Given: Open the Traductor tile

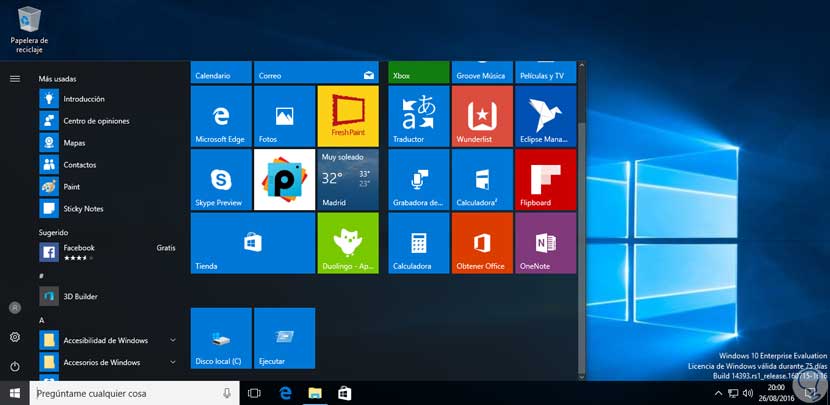Looking at the screenshot, I should (419, 116).
